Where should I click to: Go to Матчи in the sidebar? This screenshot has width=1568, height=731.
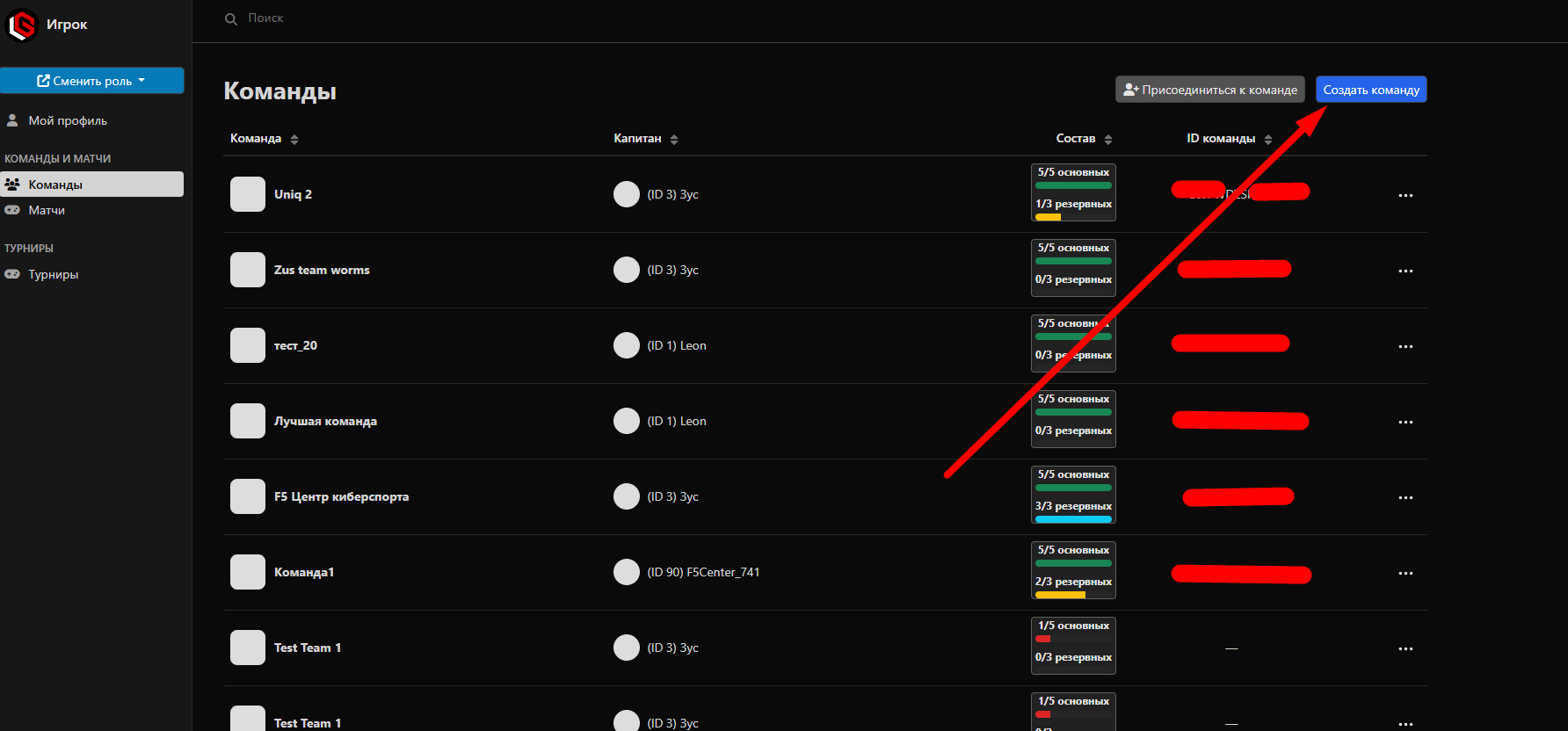pos(47,210)
